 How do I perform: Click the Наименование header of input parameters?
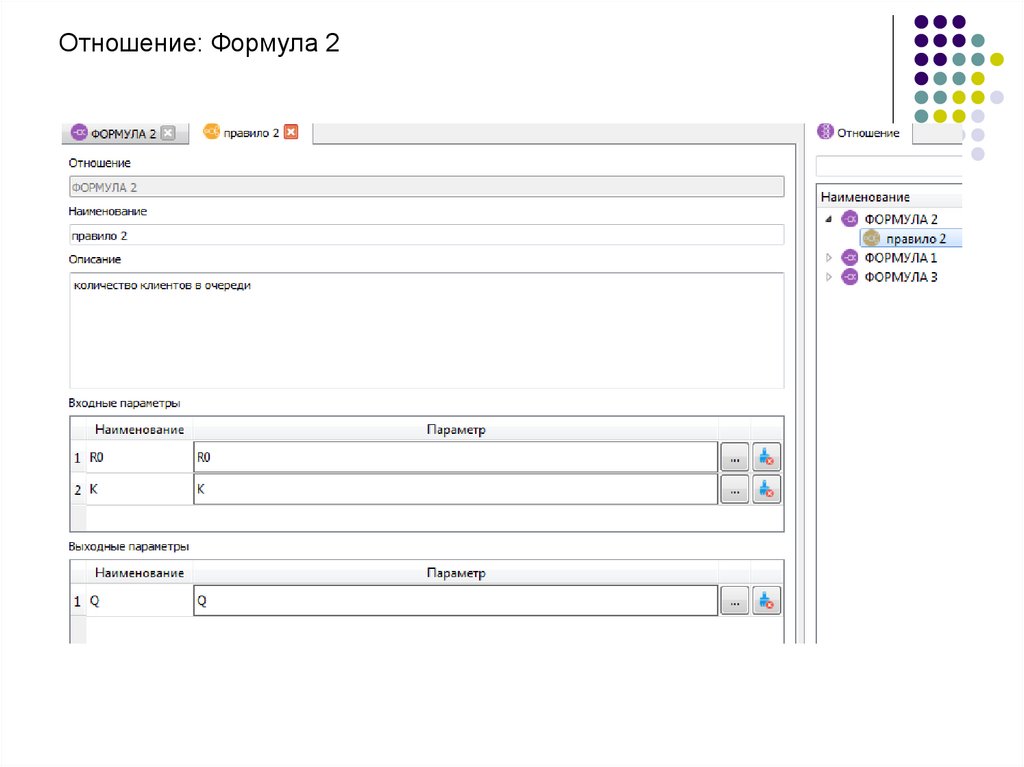139,429
